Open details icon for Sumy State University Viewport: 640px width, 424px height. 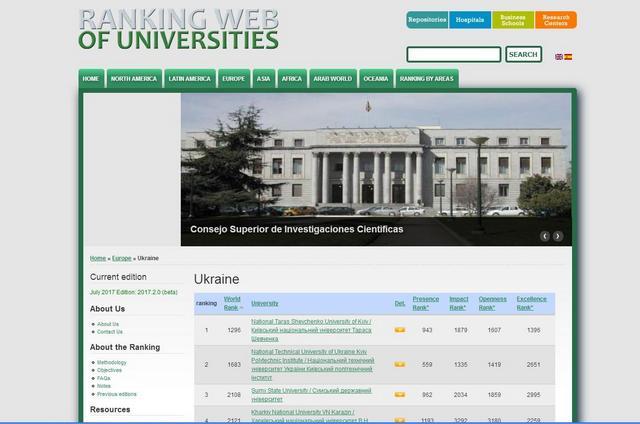click(x=400, y=395)
